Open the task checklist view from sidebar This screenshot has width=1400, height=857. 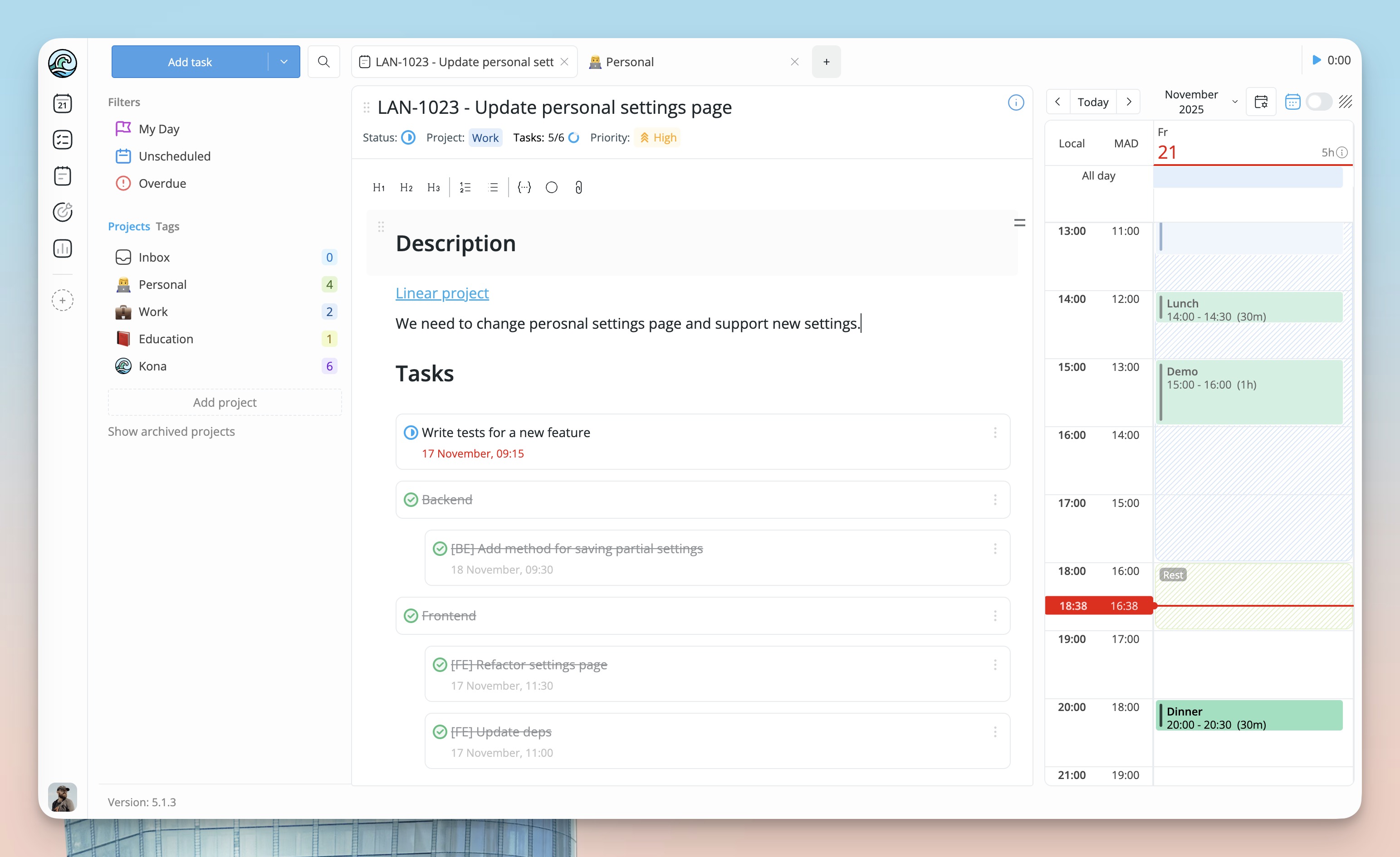pos(63,139)
